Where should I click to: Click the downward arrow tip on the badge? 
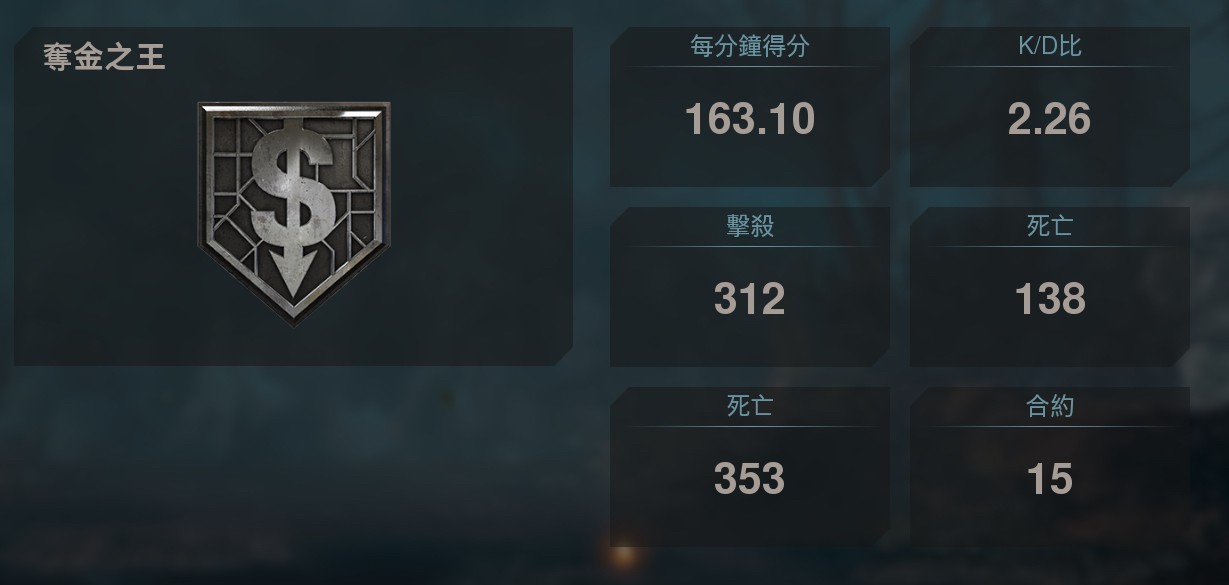tap(294, 274)
